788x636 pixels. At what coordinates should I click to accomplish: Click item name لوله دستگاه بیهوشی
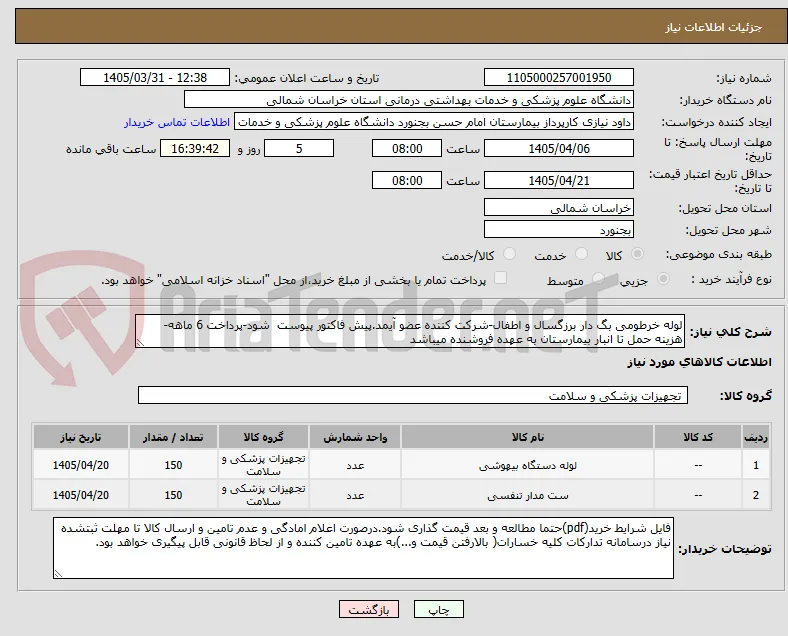pos(527,465)
